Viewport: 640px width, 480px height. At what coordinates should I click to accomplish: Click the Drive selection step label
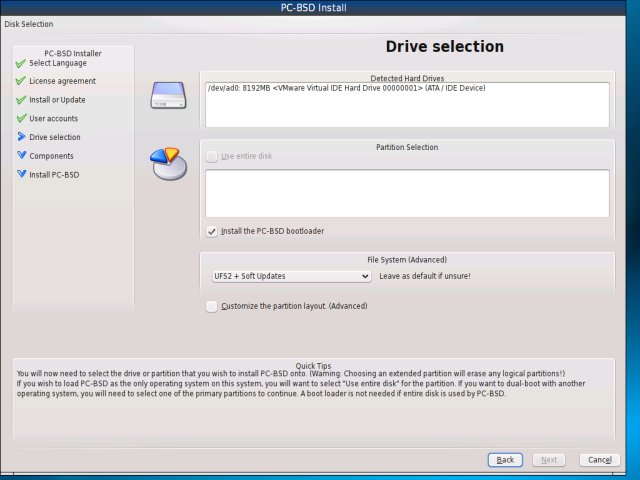tap(55, 137)
